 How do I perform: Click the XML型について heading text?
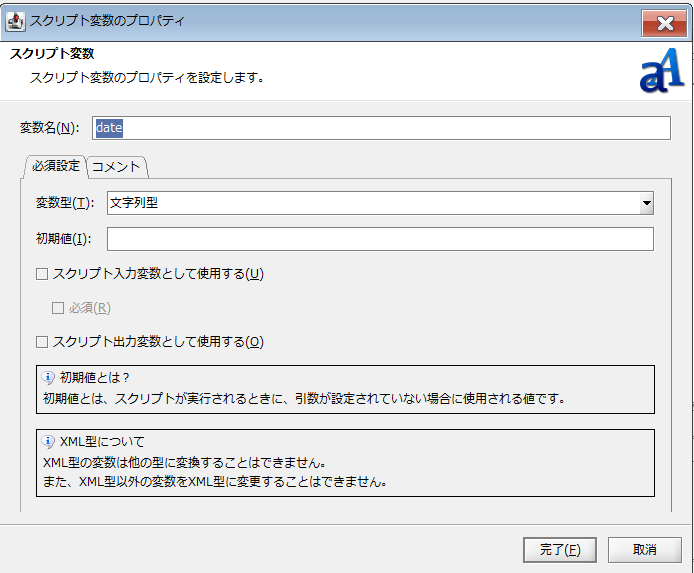pos(102,442)
